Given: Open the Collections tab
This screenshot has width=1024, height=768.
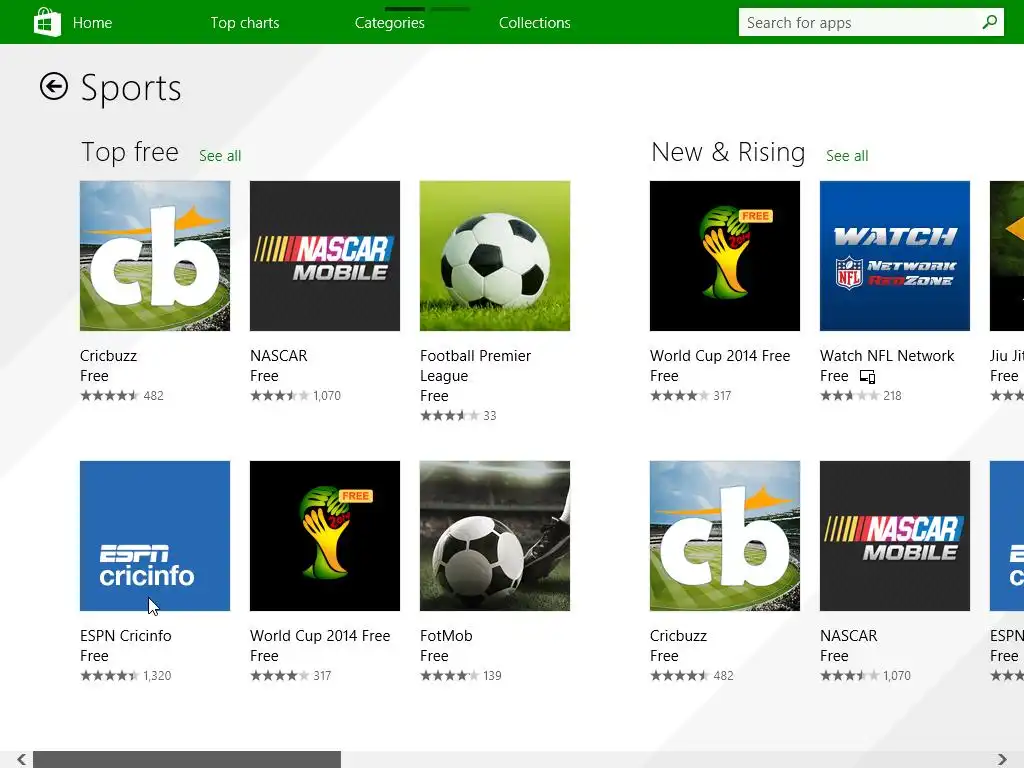Looking at the screenshot, I should 534,23.
